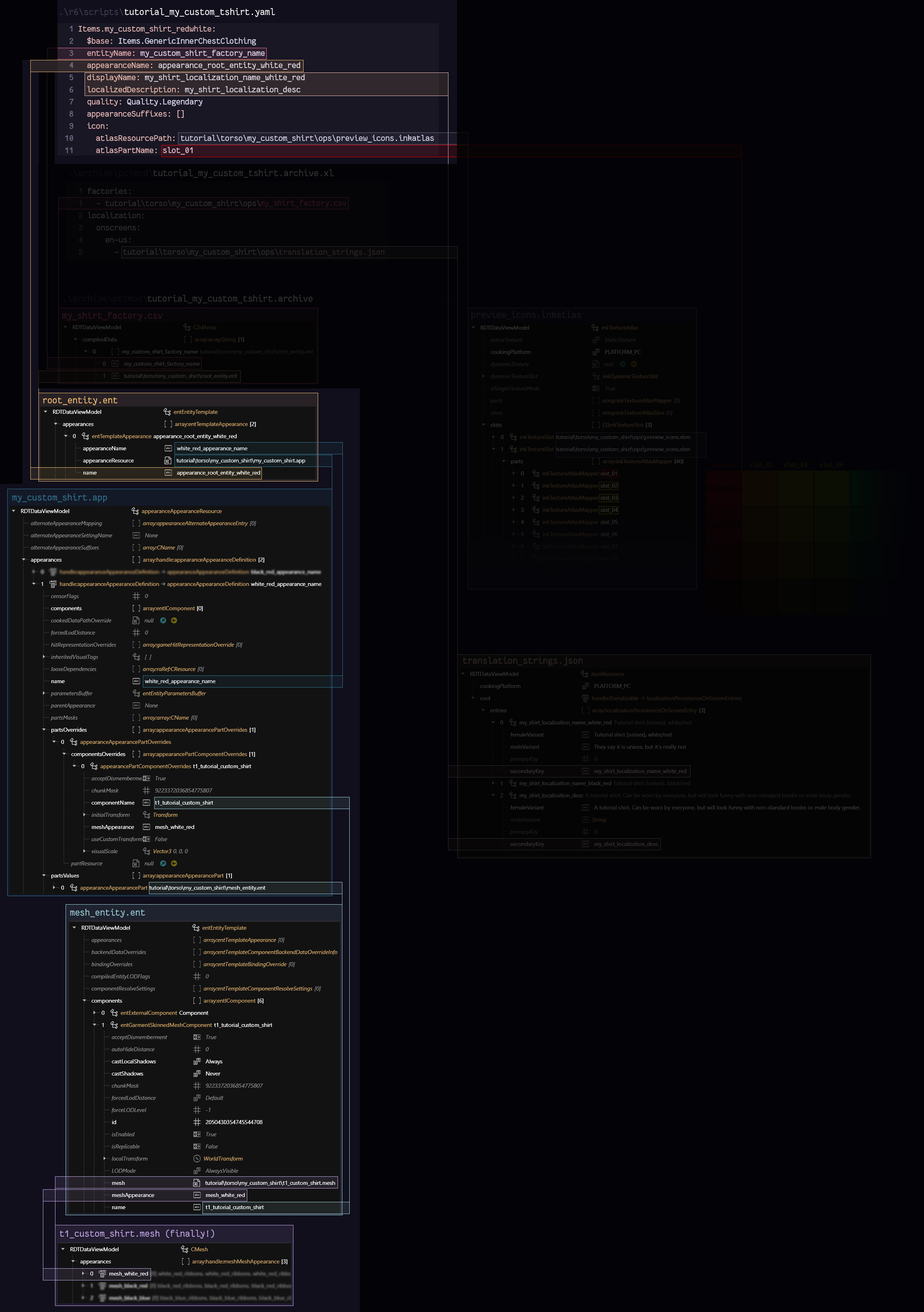The height and width of the screenshot is (1312, 924).
Task: Click t1_custom_shirt.mesh path in mesh row
Action: [270, 1183]
